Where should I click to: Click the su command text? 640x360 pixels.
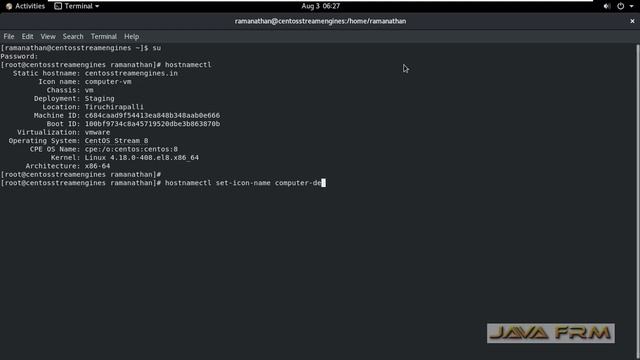pyautogui.click(x=157, y=48)
